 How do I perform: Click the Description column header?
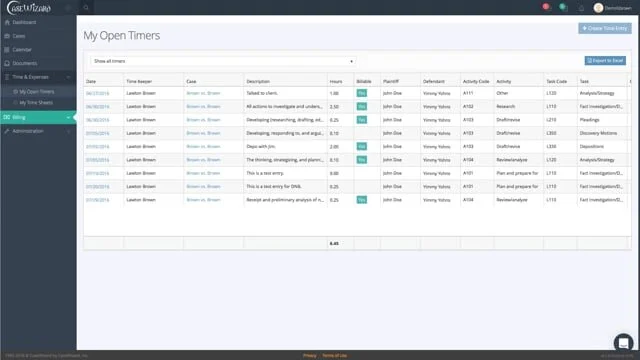[258, 82]
